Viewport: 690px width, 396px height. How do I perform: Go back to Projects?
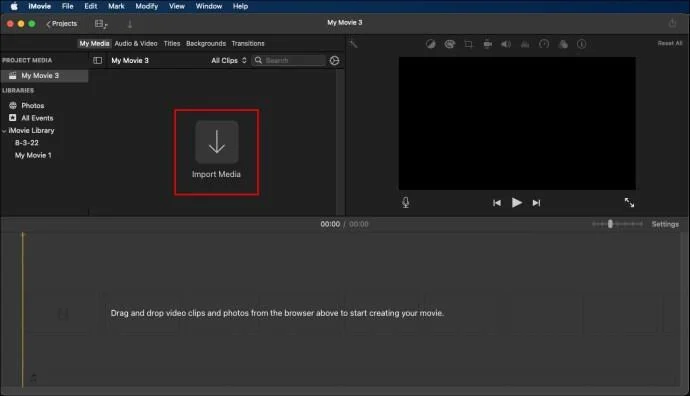coord(62,24)
